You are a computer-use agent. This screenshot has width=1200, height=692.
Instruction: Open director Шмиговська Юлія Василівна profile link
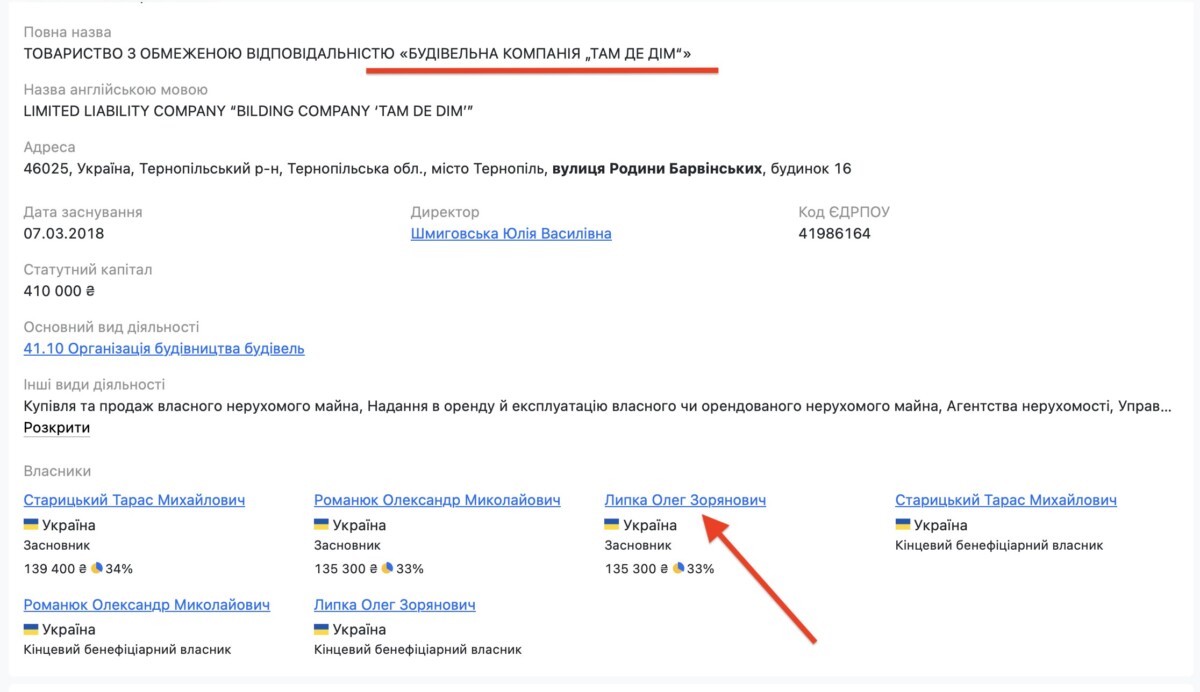click(x=511, y=234)
